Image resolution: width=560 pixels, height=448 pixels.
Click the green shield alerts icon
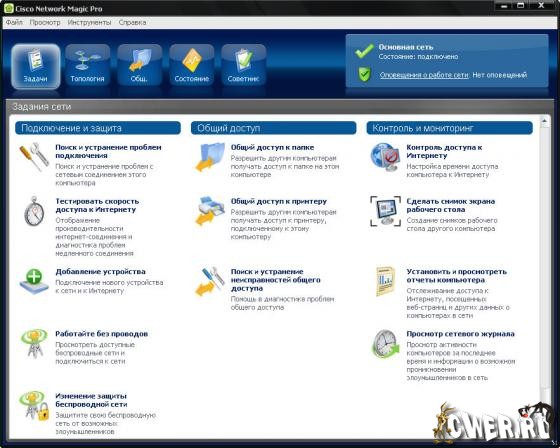coord(364,75)
